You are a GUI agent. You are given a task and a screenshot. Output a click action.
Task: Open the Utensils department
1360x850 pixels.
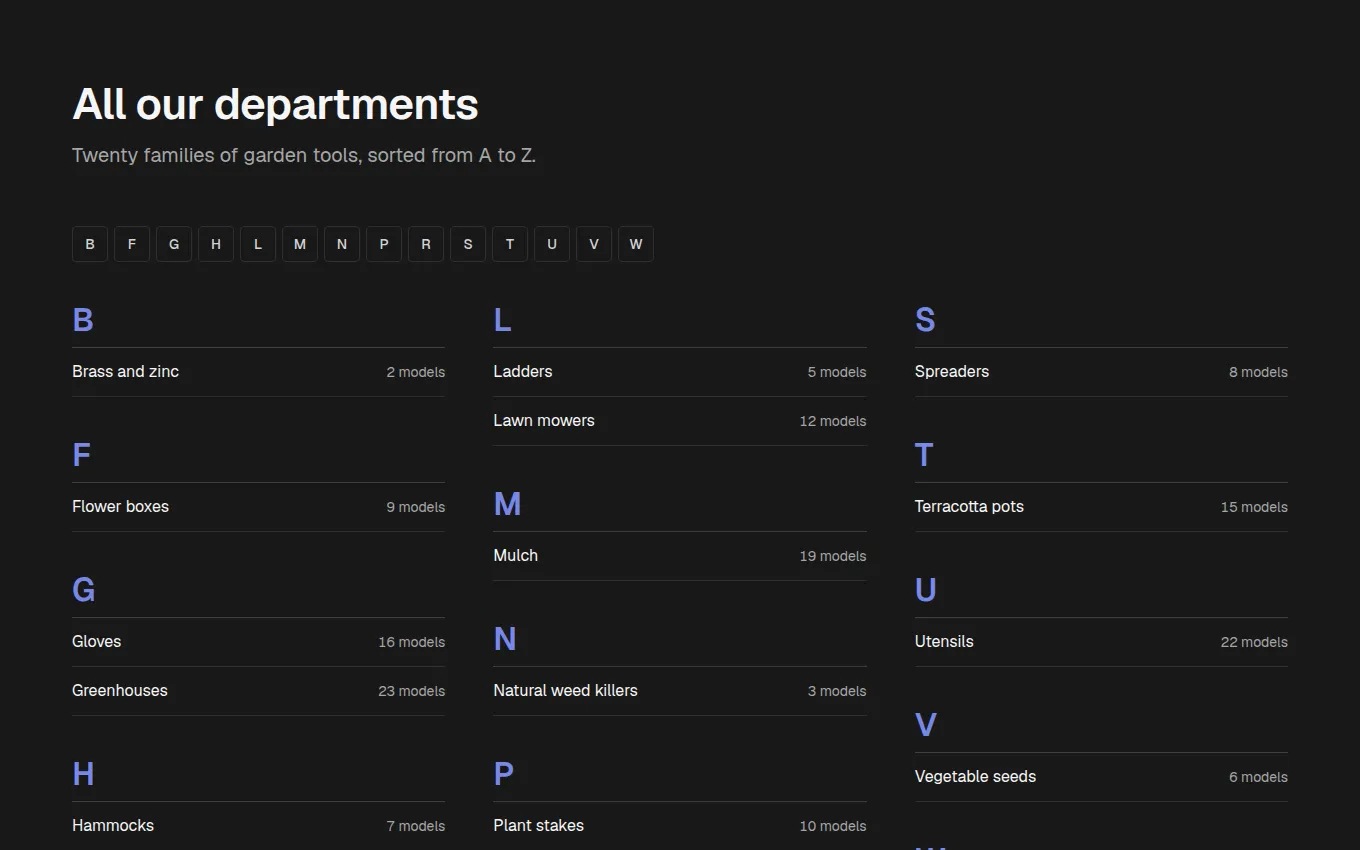point(1101,642)
